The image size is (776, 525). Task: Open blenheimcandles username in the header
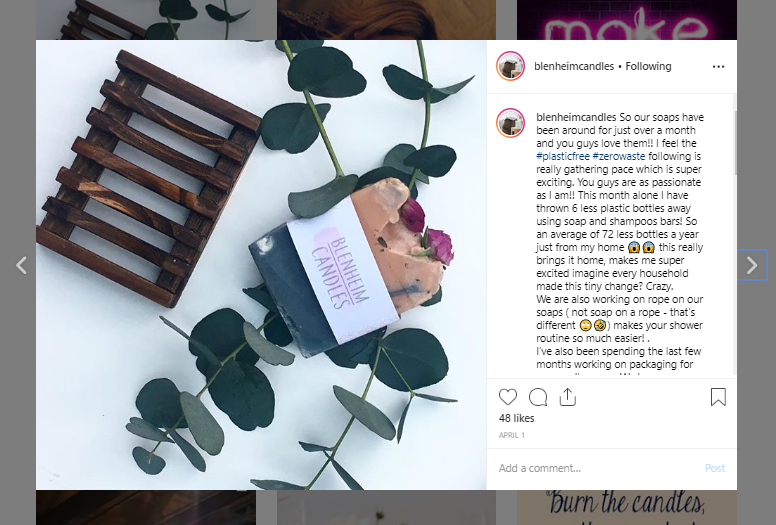pos(574,66)
